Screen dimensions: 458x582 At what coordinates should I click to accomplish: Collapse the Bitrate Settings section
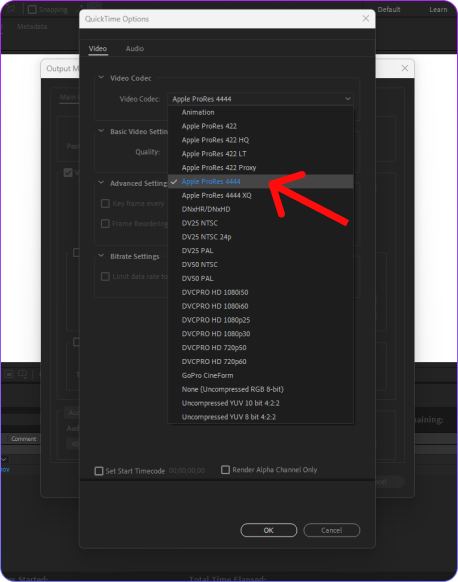[101, 256]
